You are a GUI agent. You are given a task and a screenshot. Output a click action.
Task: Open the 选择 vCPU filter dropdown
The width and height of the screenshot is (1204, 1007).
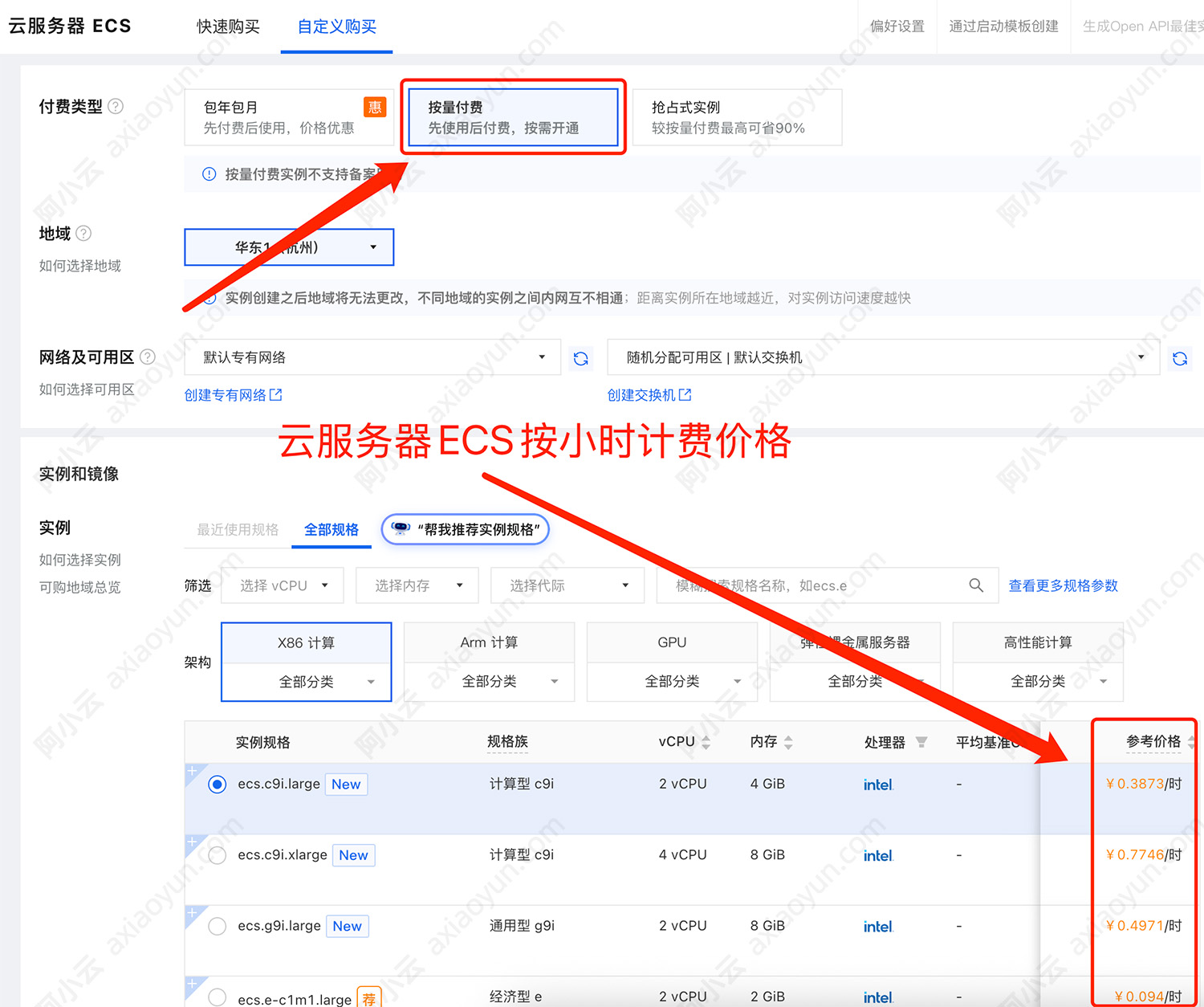tap(283, 585)
